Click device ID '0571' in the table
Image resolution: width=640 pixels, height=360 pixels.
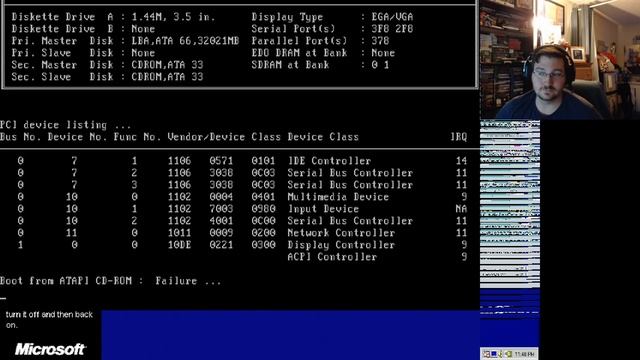coord(221,161)
